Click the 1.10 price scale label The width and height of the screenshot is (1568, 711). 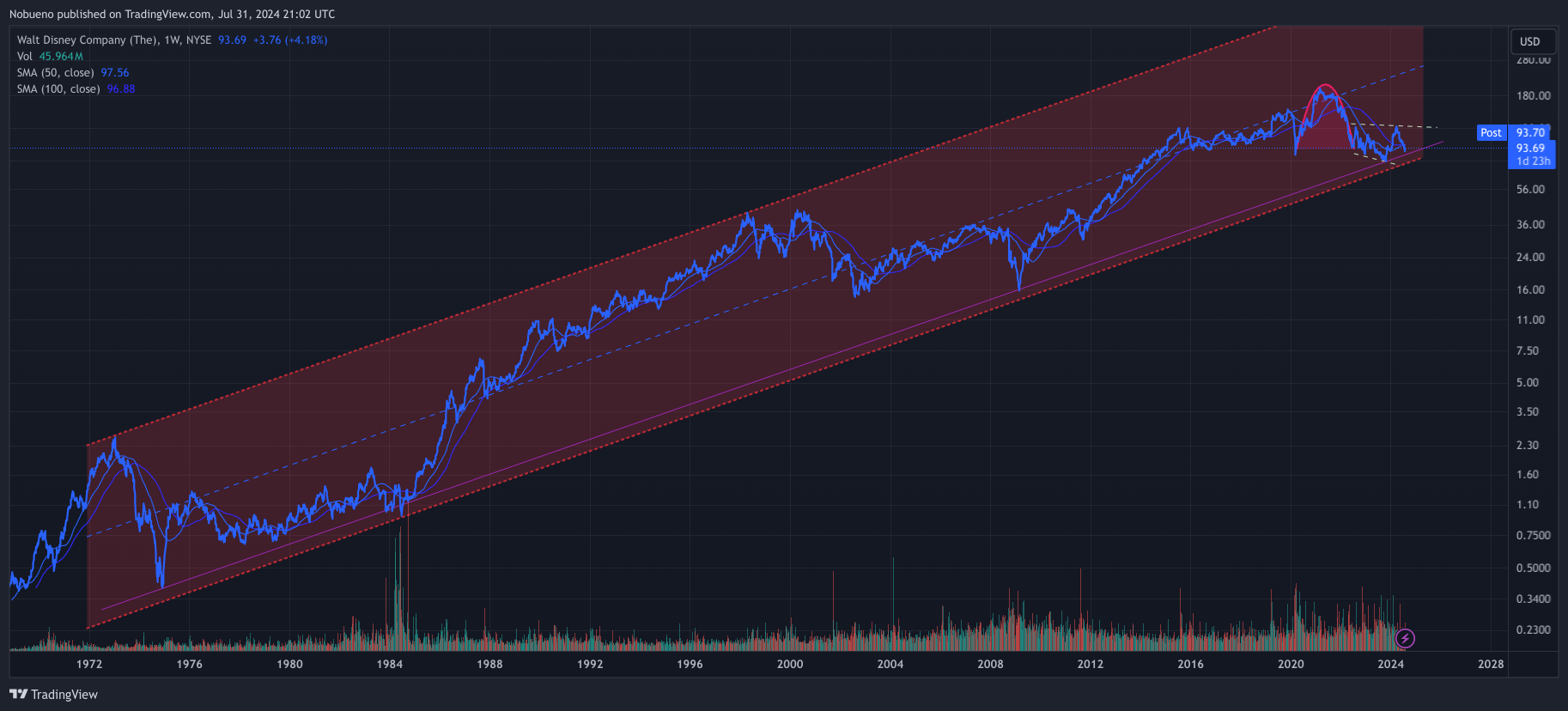tap(1528, 504)
